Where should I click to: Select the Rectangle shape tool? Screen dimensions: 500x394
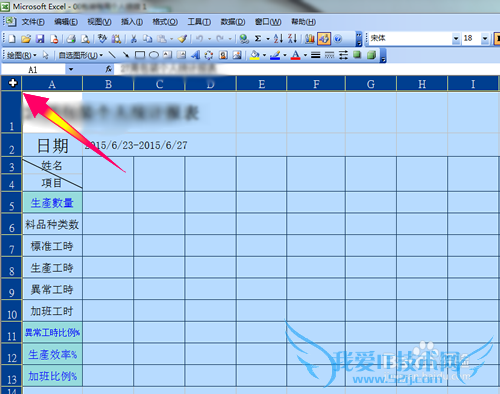click(140, 55)
